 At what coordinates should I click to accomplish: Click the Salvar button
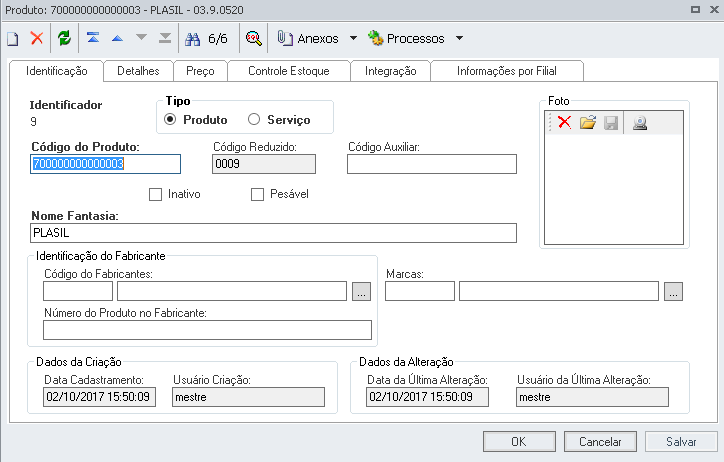coord(681,442)
